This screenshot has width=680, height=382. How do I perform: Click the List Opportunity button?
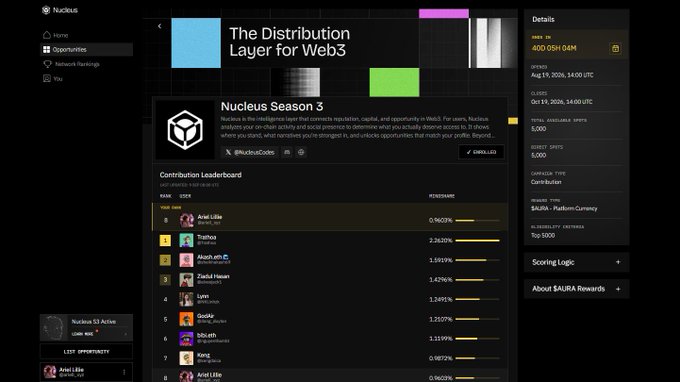pyautogui.click(x=86, y=352)
